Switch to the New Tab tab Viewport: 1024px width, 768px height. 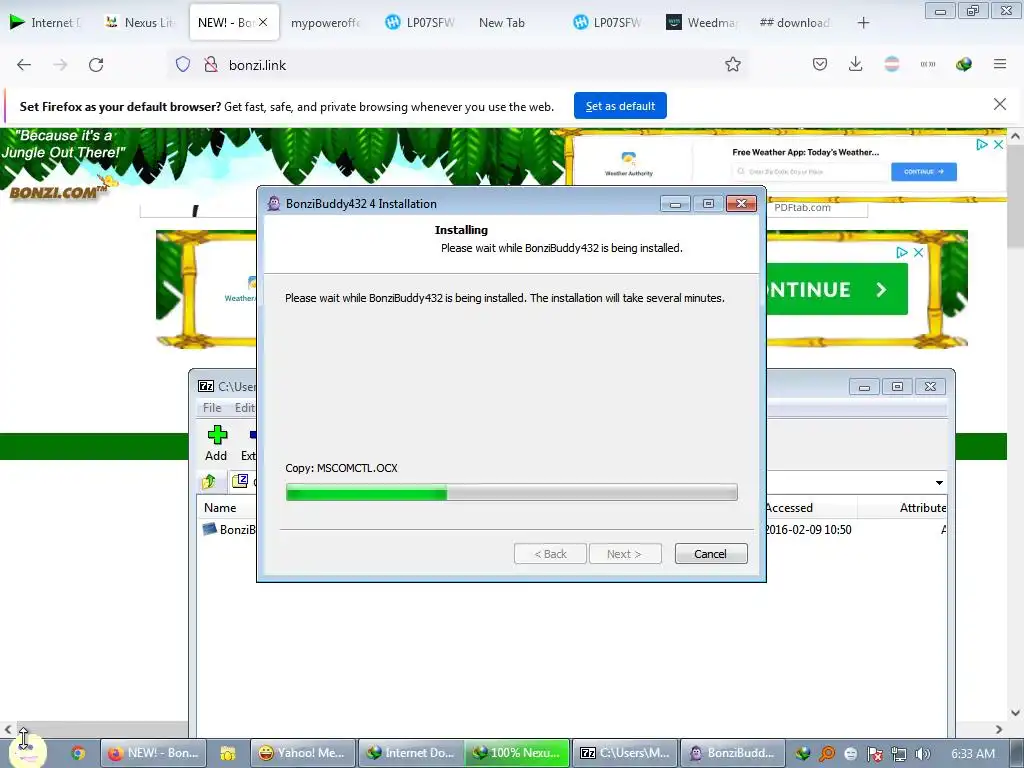[502, 22]
